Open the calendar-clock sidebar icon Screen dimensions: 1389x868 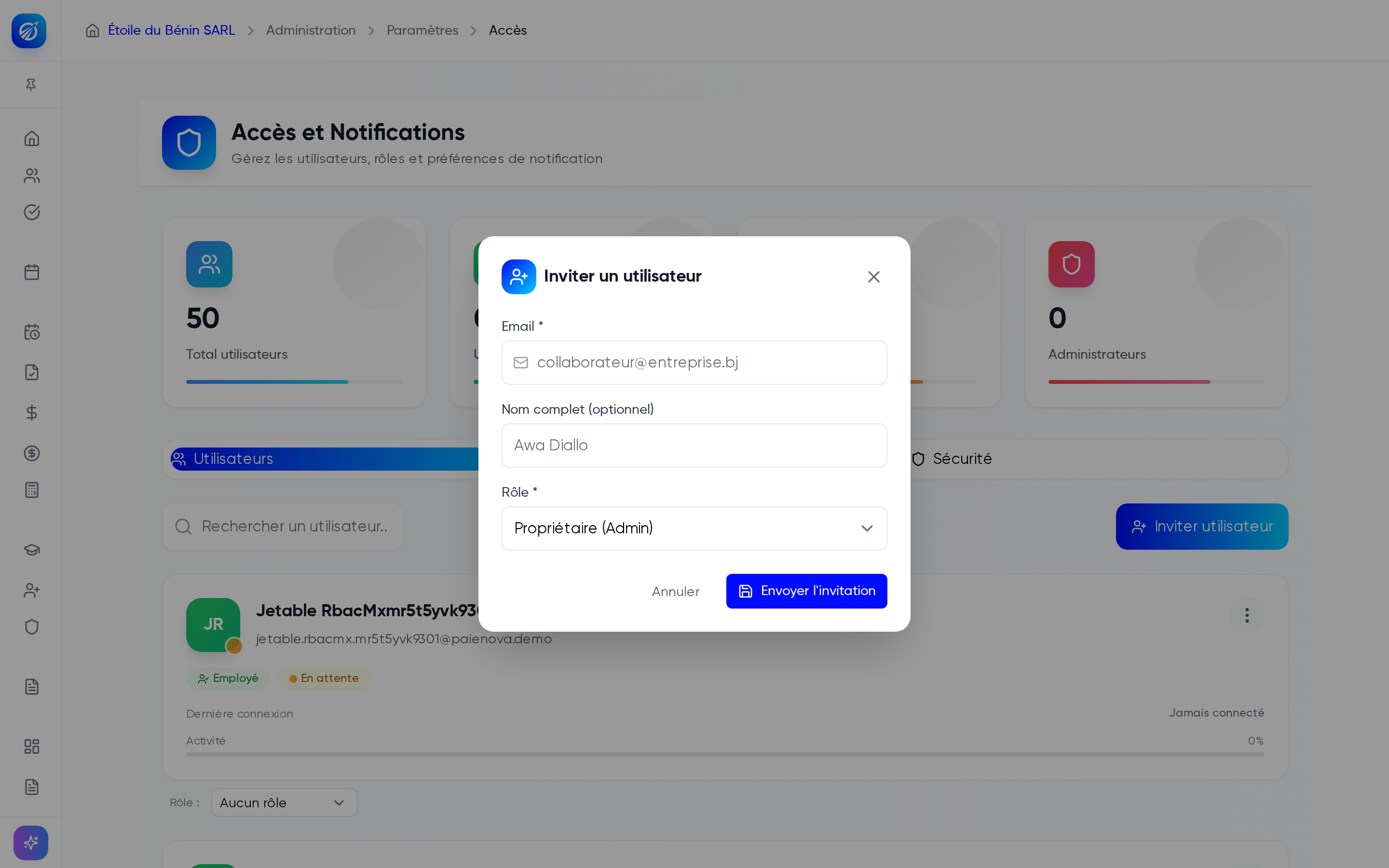tap(31, 331)
